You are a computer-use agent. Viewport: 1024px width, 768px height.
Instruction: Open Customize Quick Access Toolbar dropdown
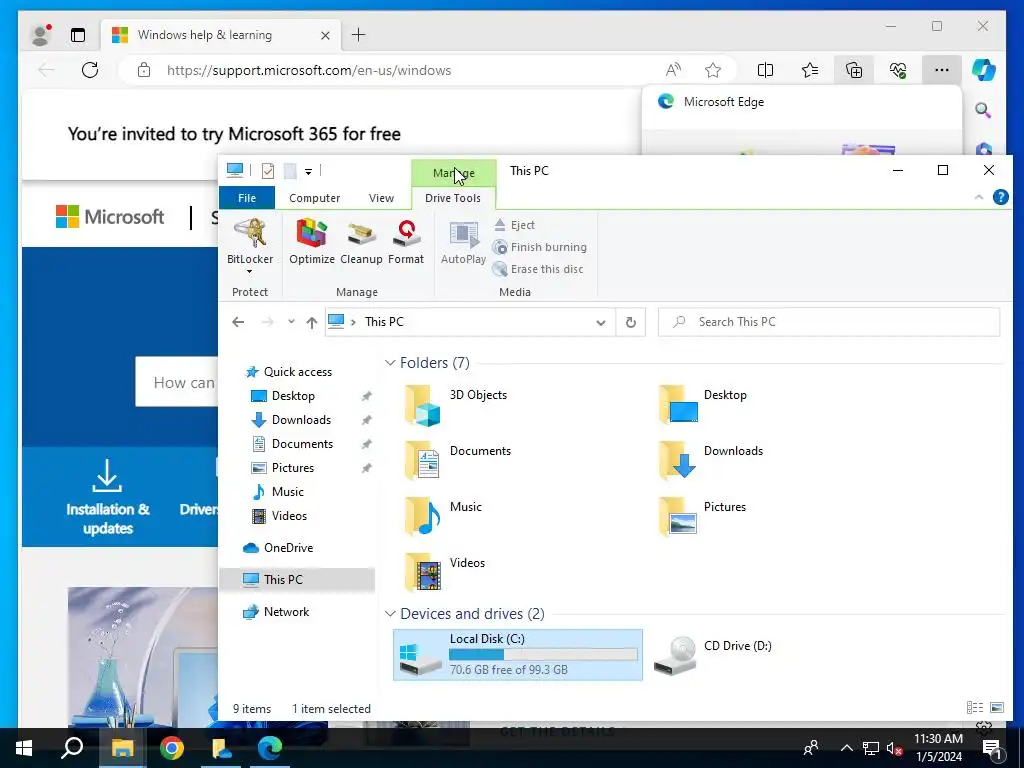pyautogui.click(x=308, y=172)
